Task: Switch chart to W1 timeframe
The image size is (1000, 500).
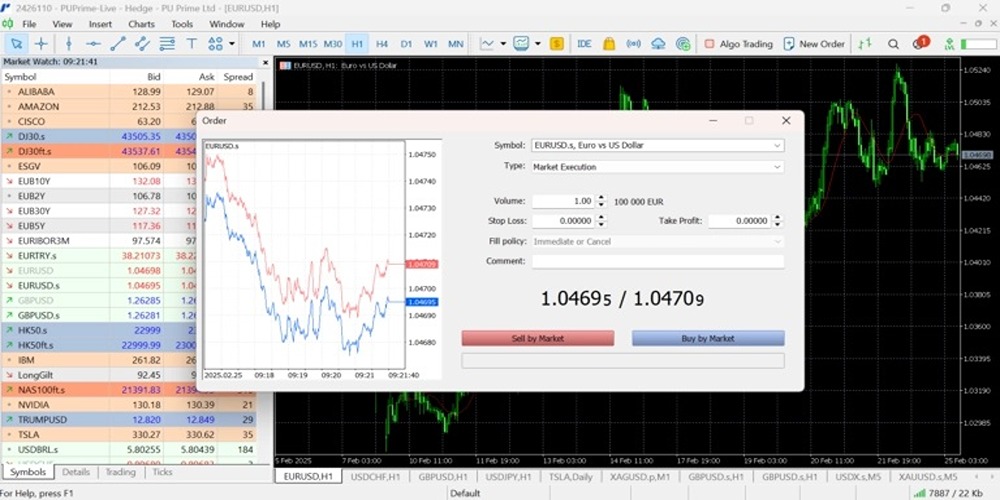Action: click(431, 44)
